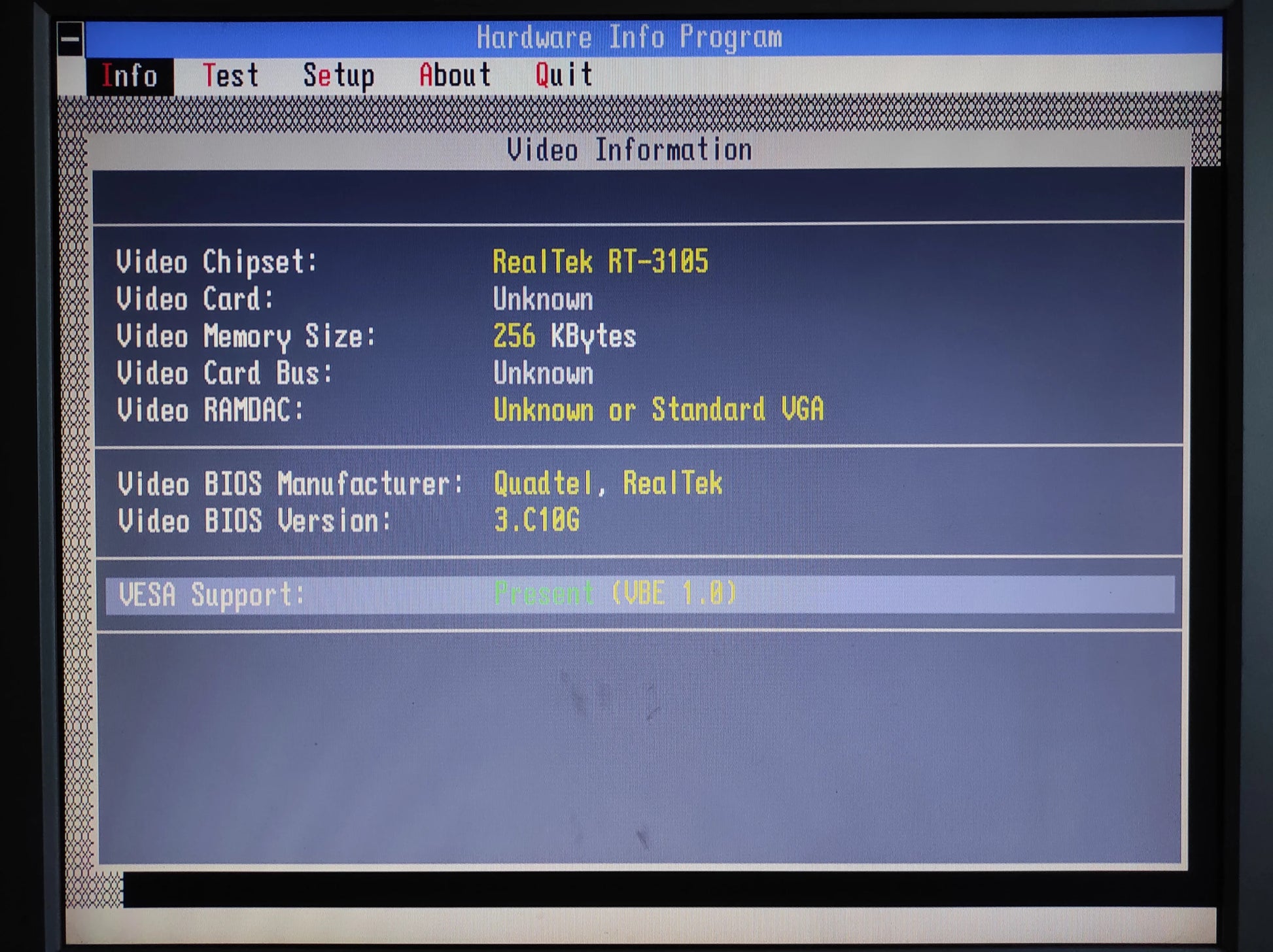Viewport: 1273px width, 952px height.
Task: Click 'Unknown or Standard VGA' RAMDAC value
Action: (658, 410)
